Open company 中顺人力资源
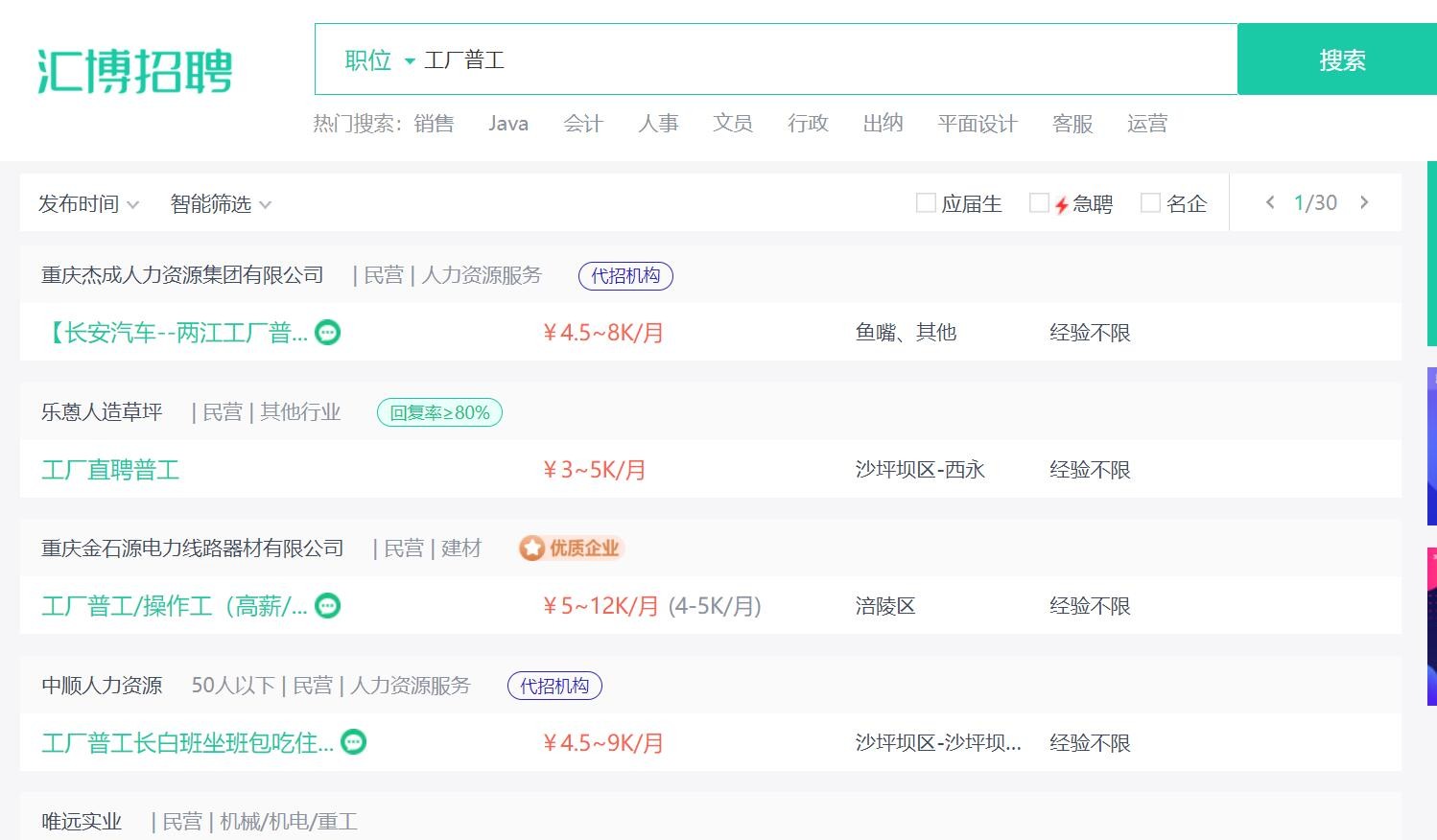 tap(102, 686)
